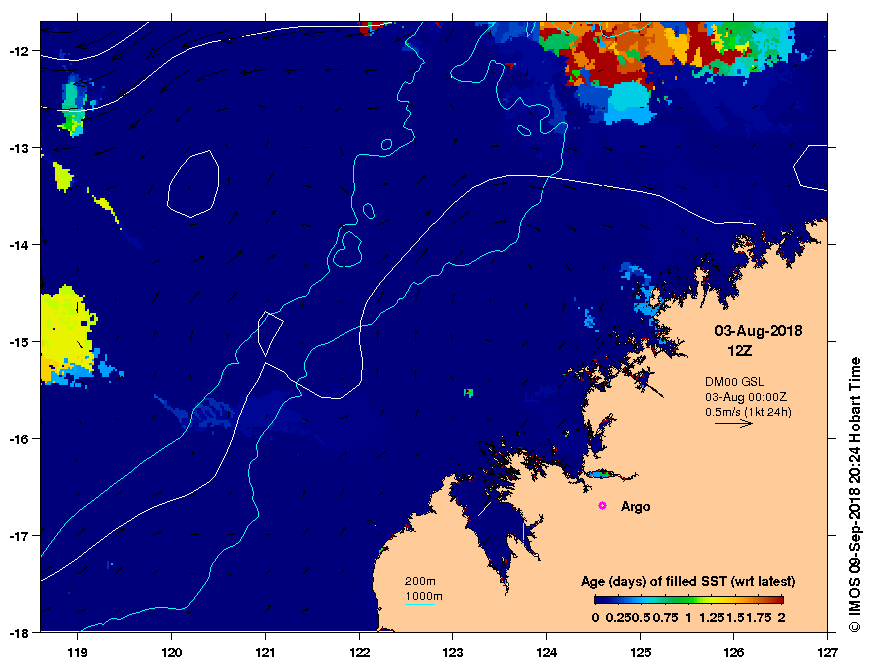Click the '03-Aug-2018' date text
Image resolution: width=871 pixels, height=666 pixels.
[x=758, y=331]
